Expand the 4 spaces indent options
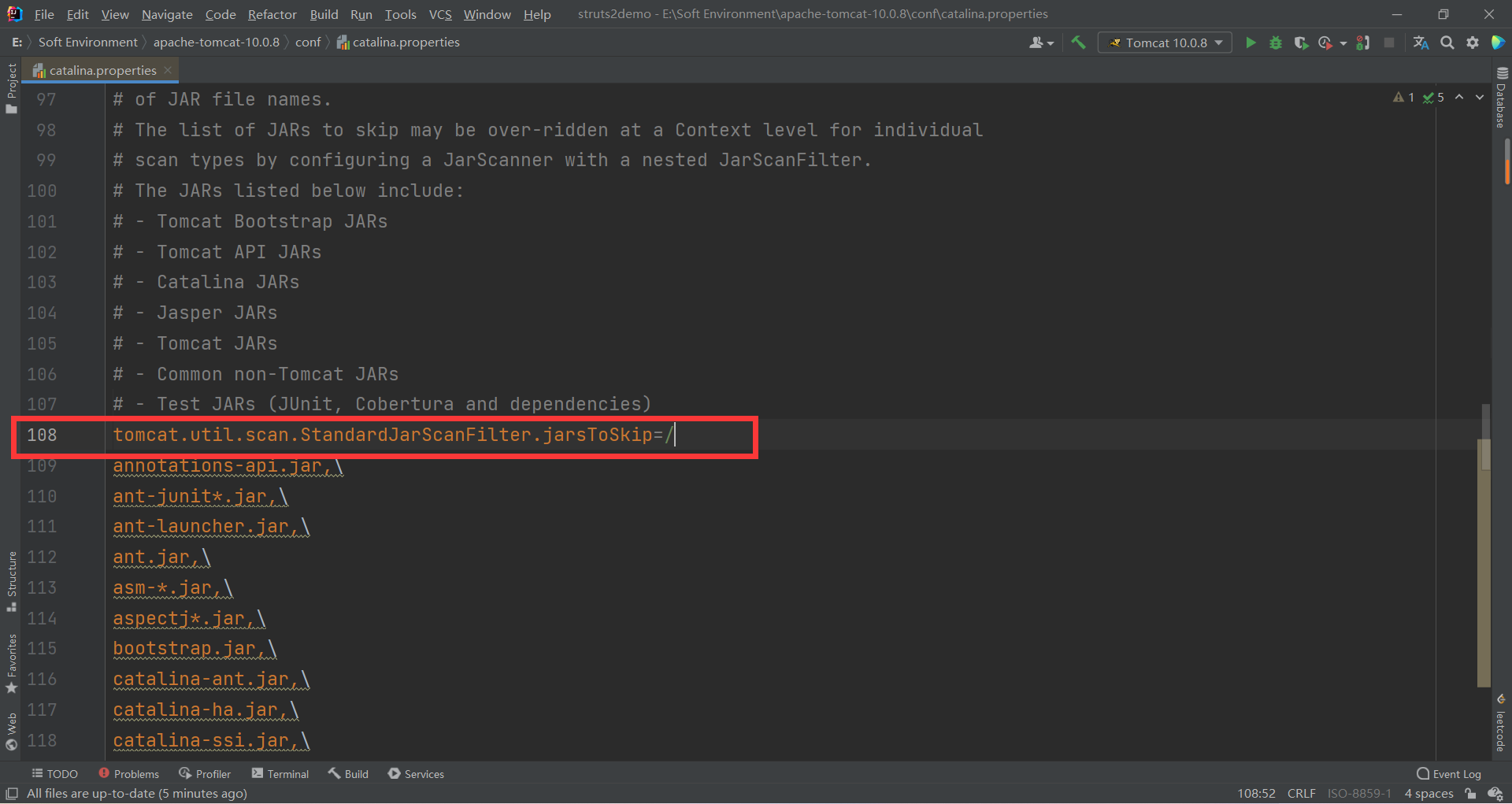The image size is (1512, 804). [x=1429, y=794]
